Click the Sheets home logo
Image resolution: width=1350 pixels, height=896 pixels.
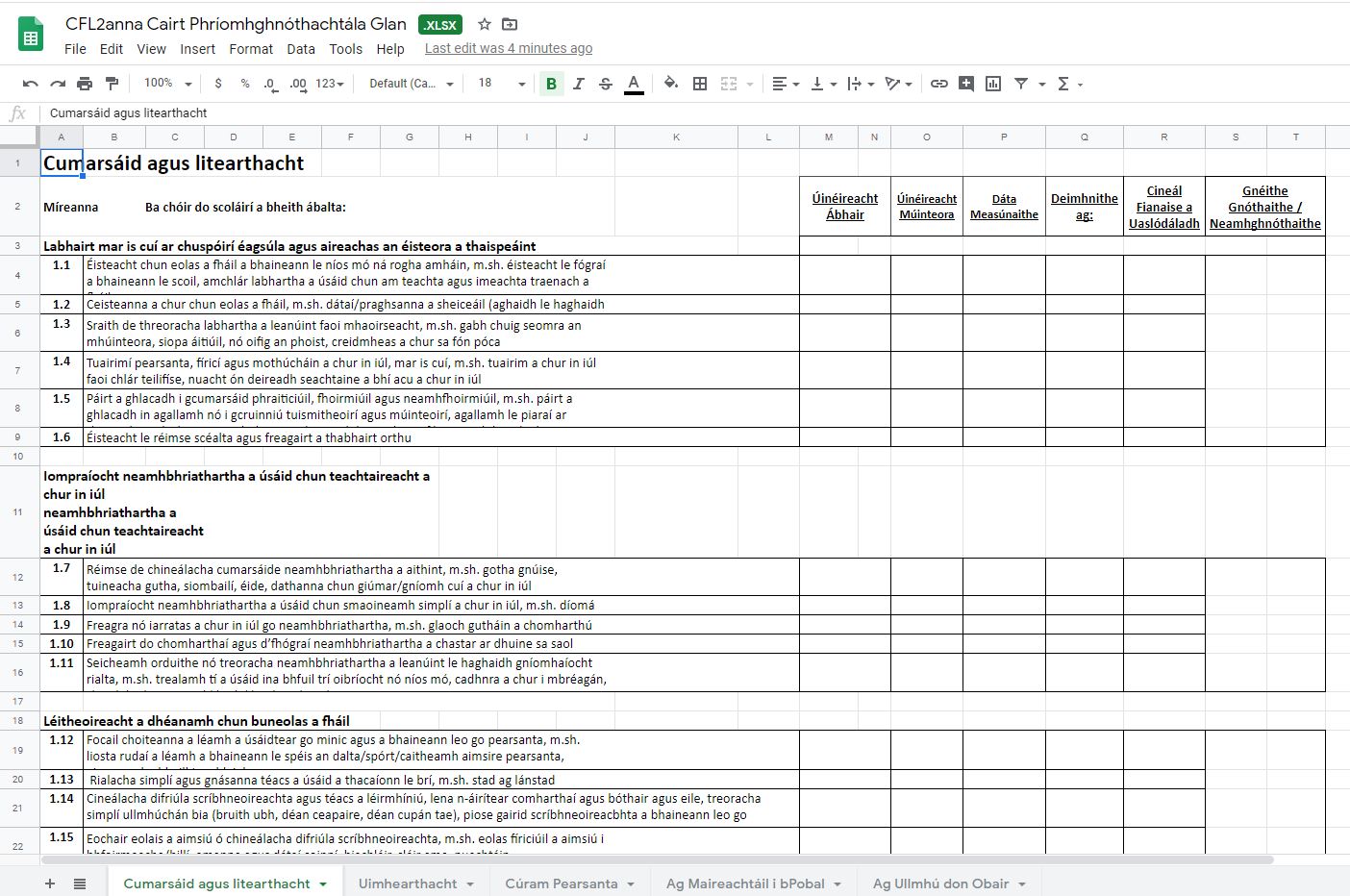pos(32,35)
